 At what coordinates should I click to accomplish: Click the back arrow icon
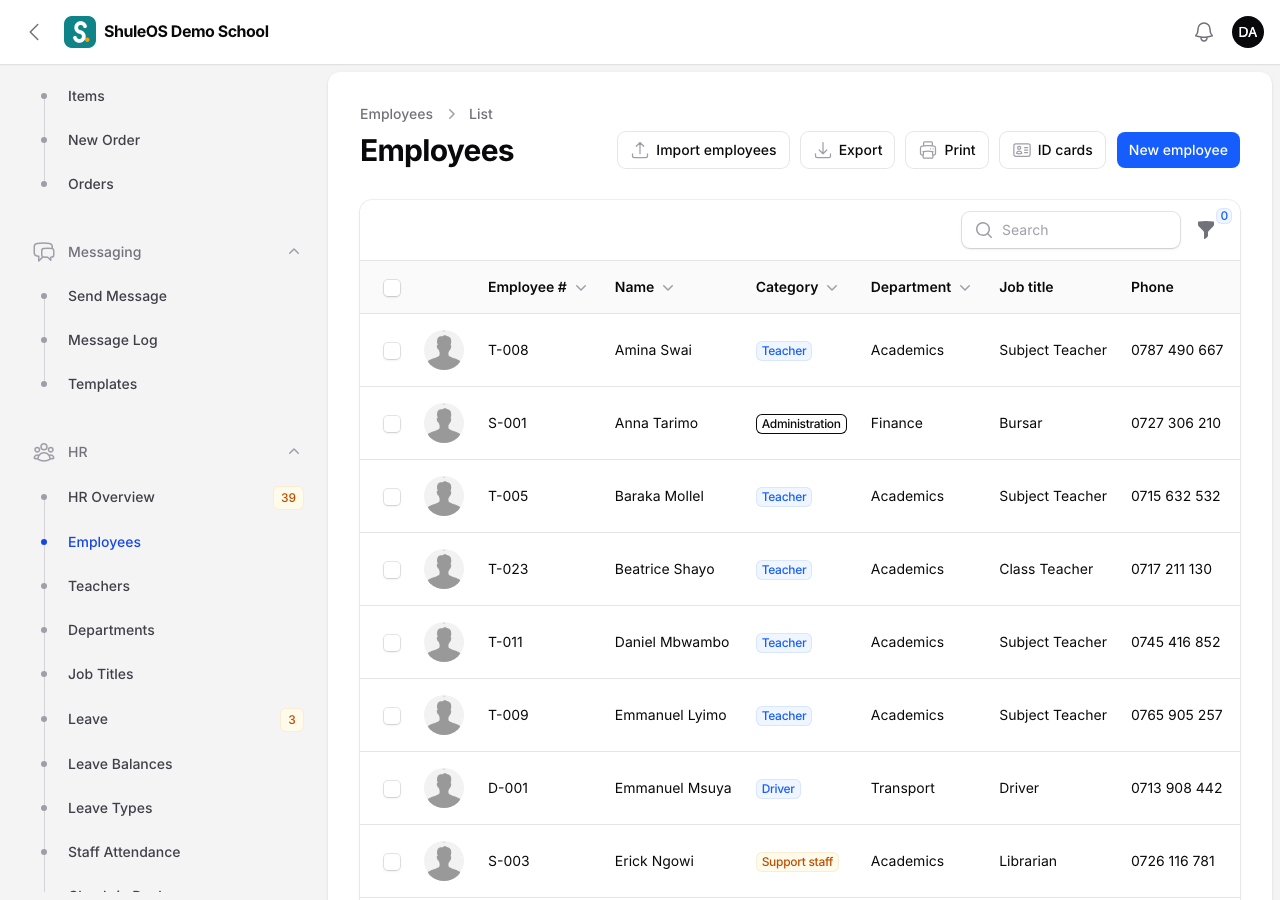point(34,32)
